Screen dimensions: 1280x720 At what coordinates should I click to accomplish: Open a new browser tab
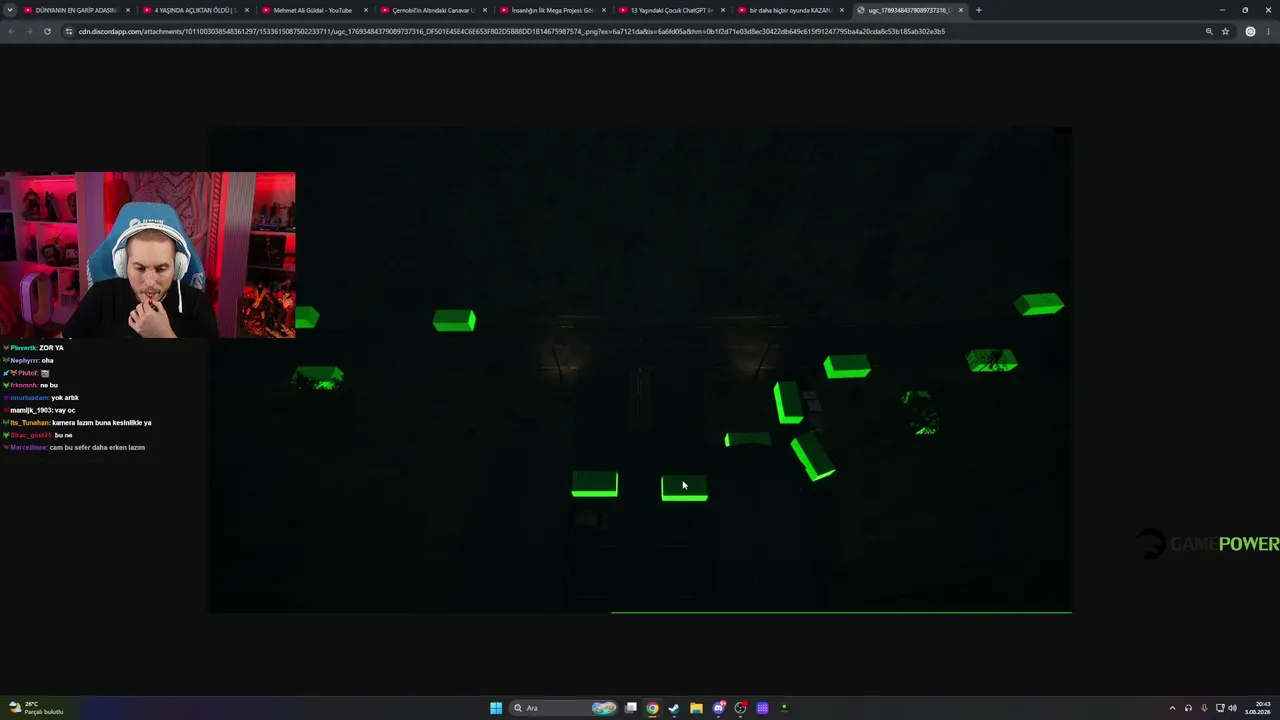[x=978, y=10]
